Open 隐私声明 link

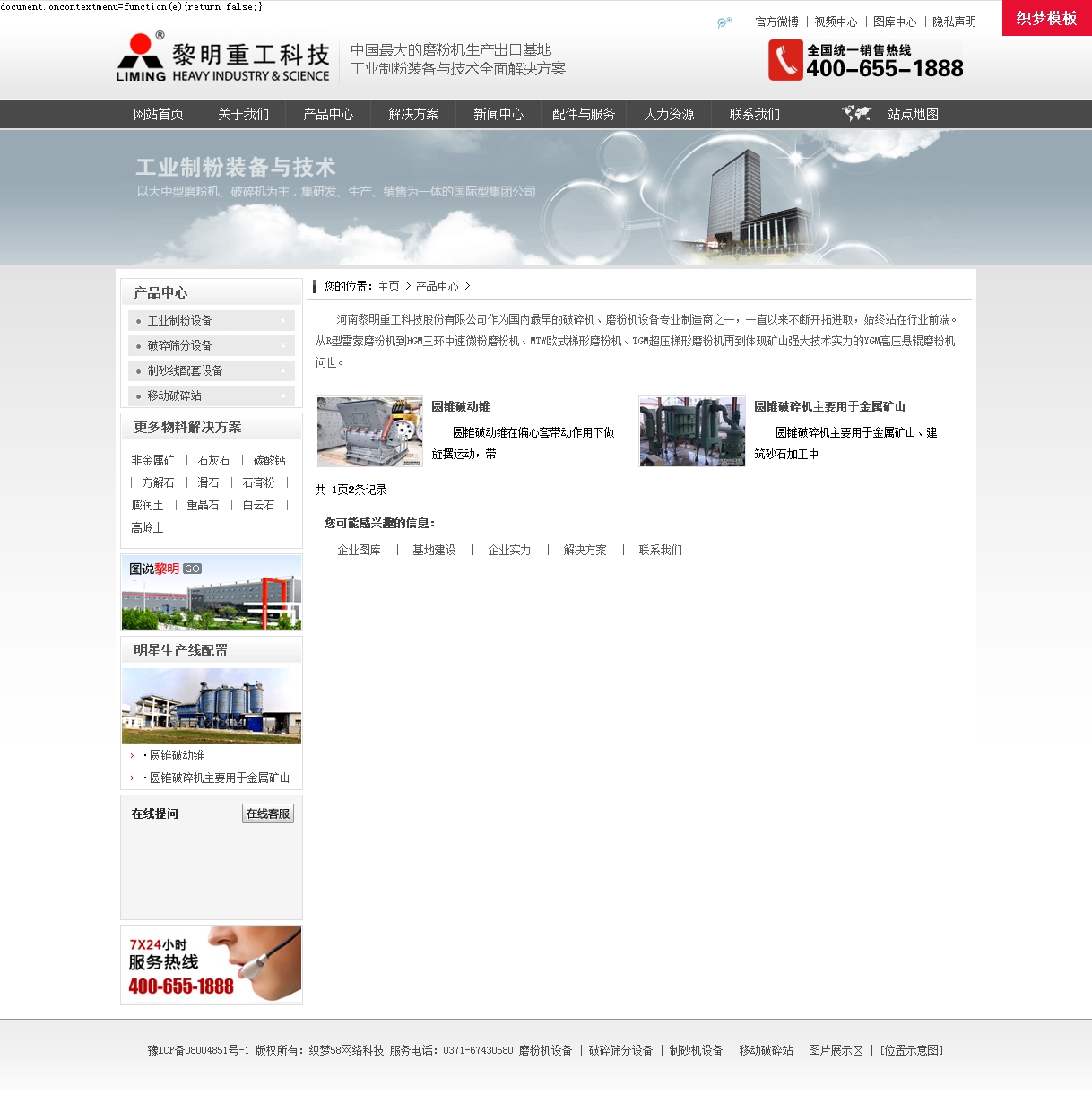click(954, 22)
